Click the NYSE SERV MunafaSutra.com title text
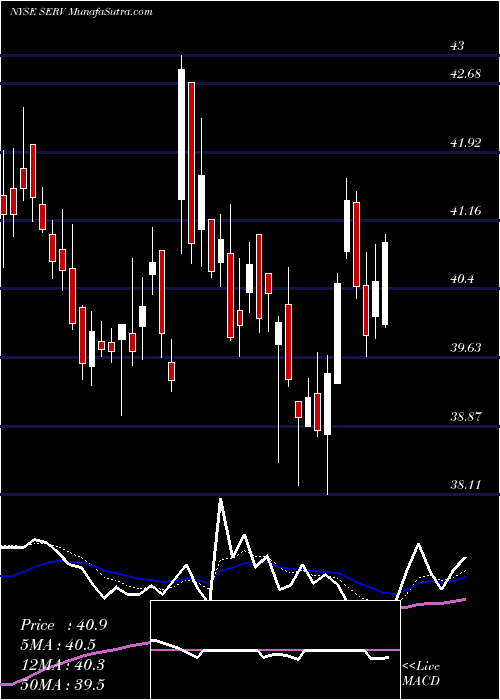 (81, 12)
